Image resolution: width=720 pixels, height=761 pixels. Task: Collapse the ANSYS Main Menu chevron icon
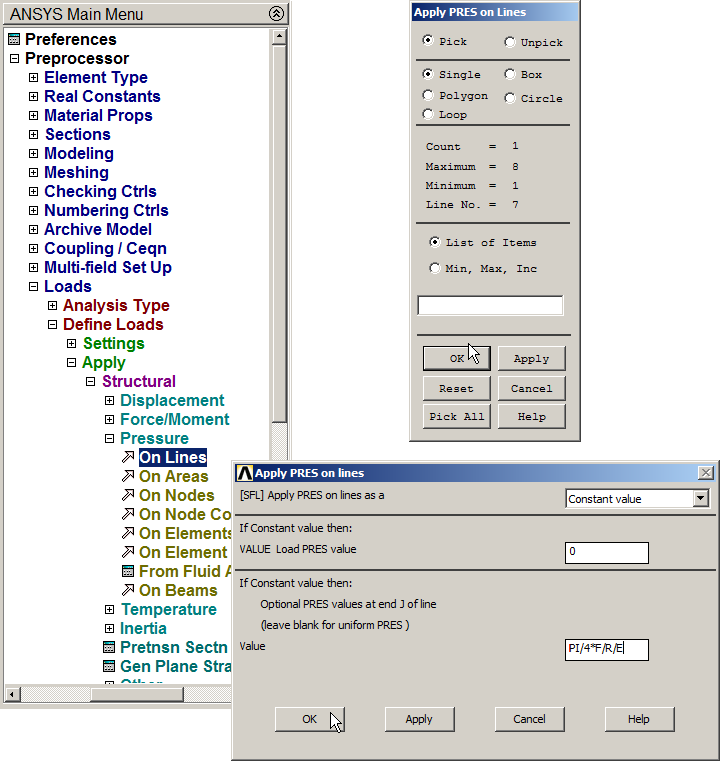point(277,14)
